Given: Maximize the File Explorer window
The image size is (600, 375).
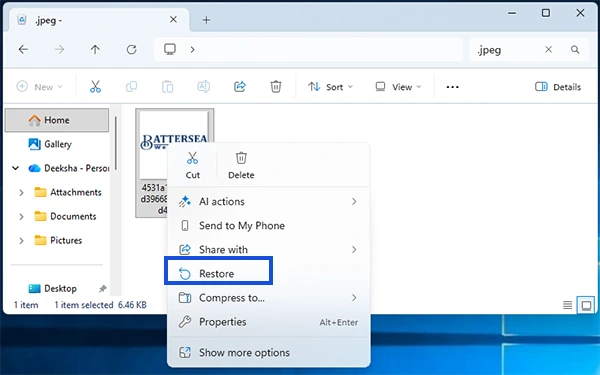Looking at the screenshot, I should coord(546,13).
